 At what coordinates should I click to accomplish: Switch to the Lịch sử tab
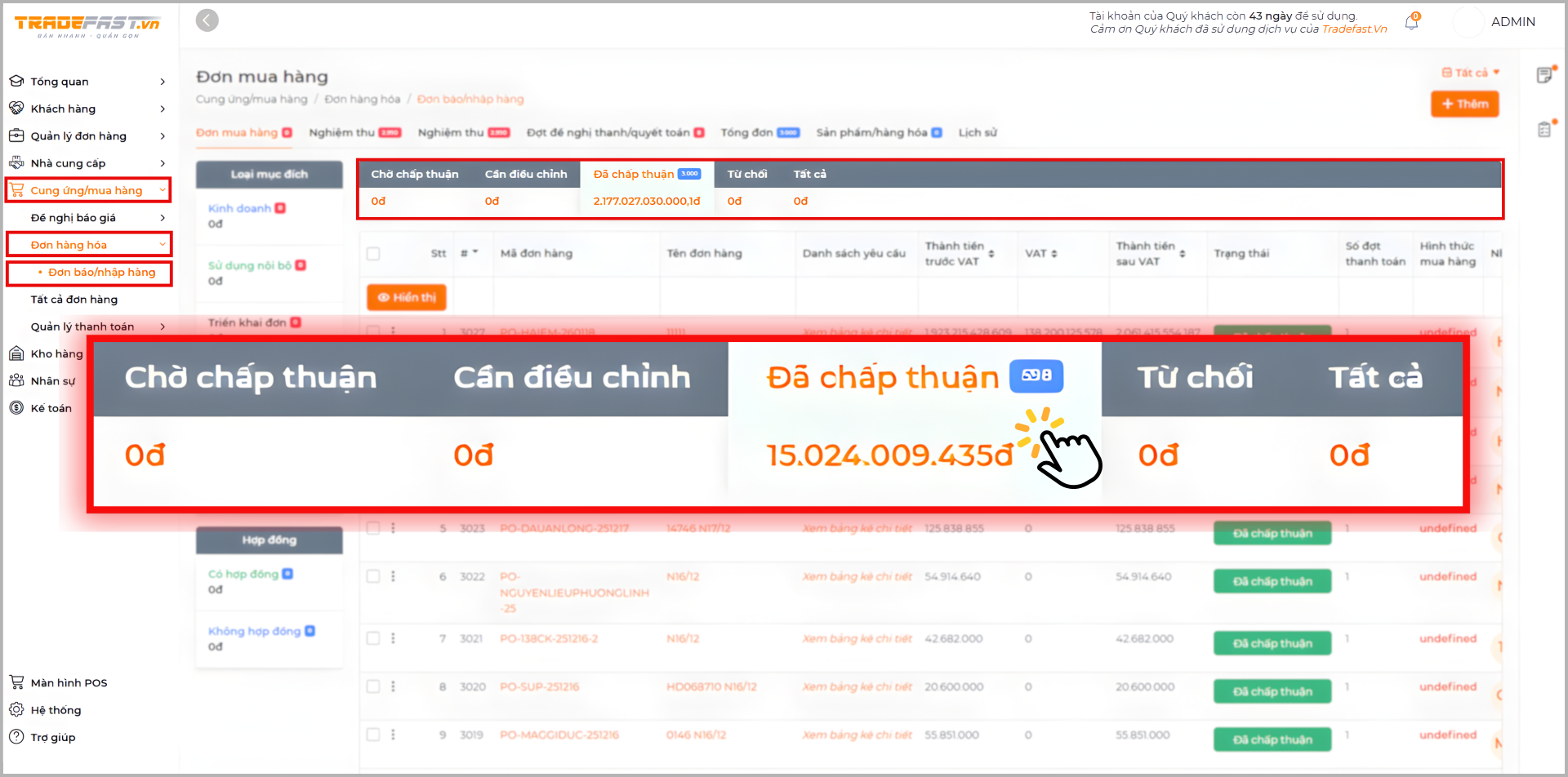point(978,132)
